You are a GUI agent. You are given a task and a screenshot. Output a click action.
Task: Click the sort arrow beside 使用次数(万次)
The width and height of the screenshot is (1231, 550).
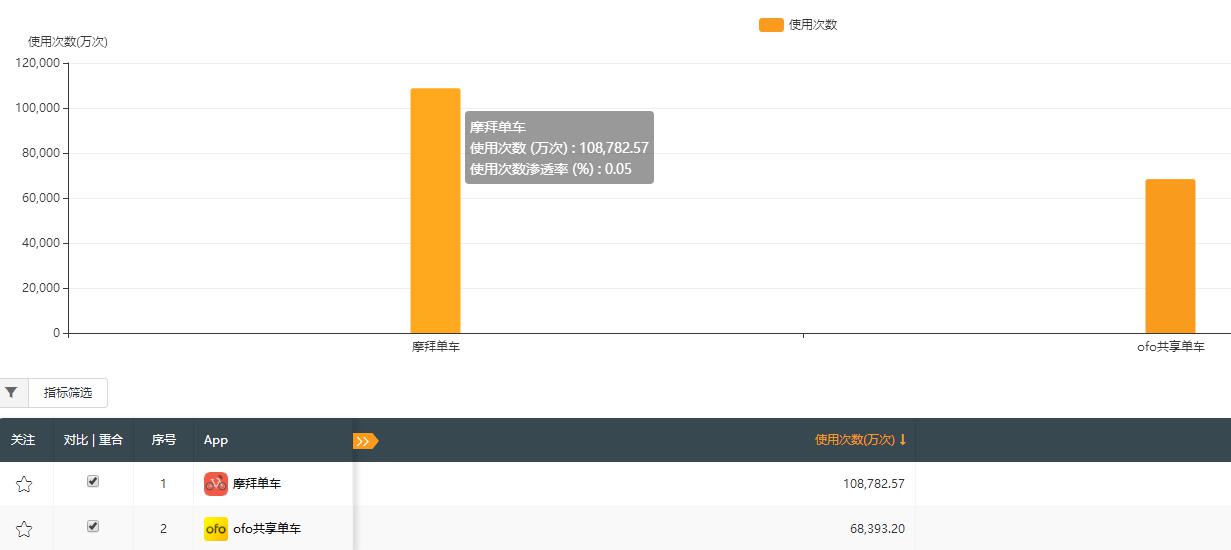coord(903,440)
